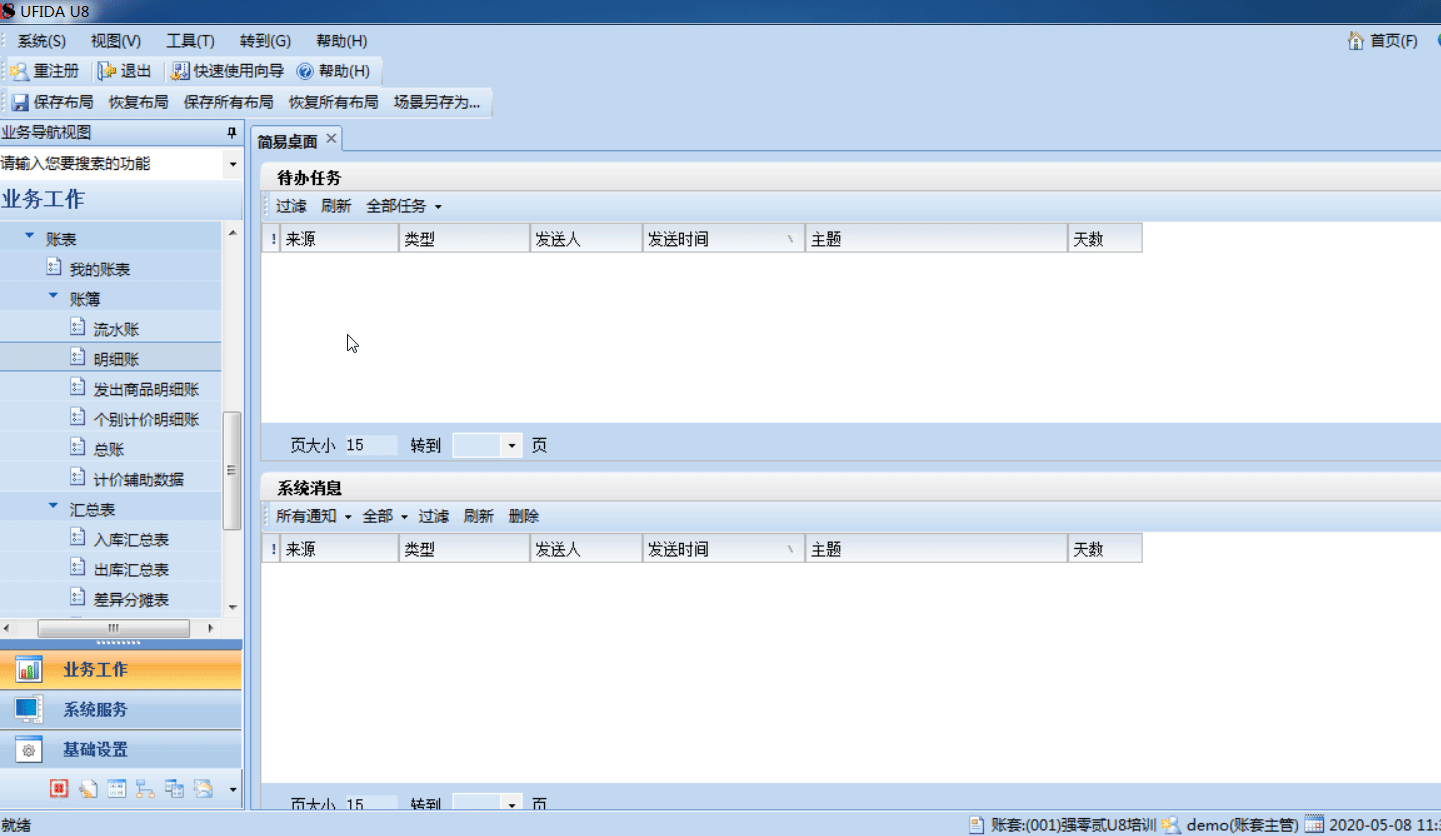
Task: Open the navigation shortcut overflow arrow
Action: [233, 789]
